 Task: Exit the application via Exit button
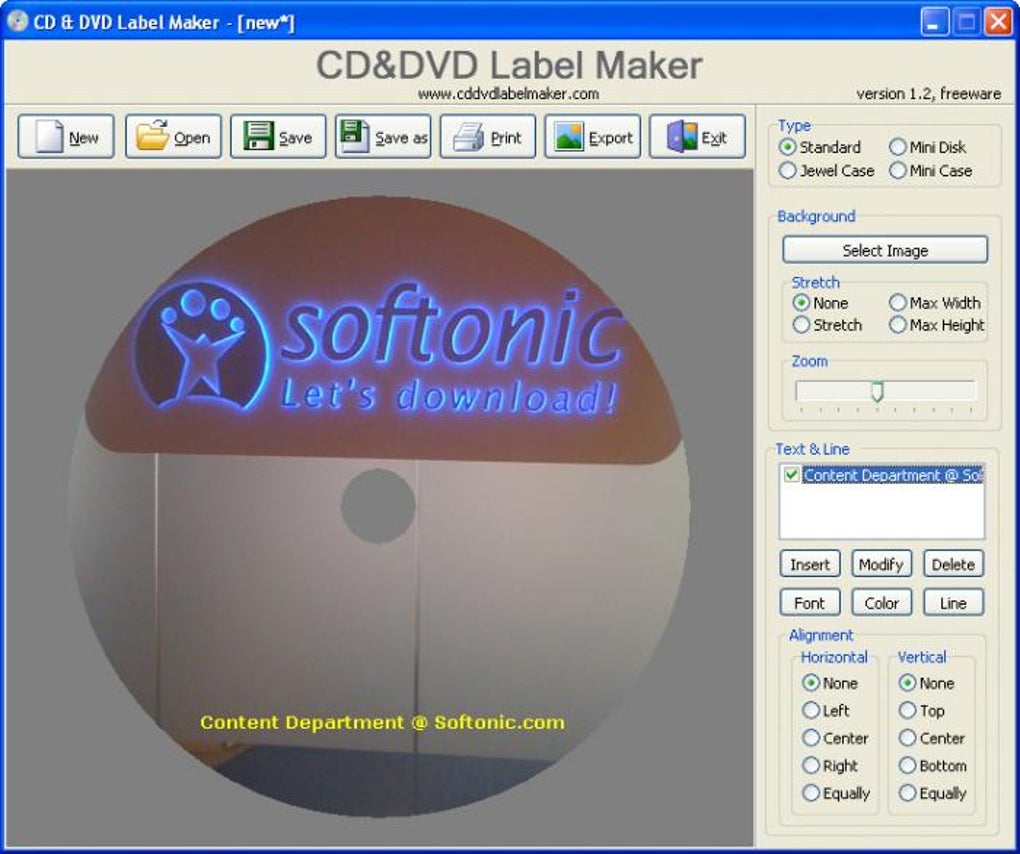[x=697, y=137]
